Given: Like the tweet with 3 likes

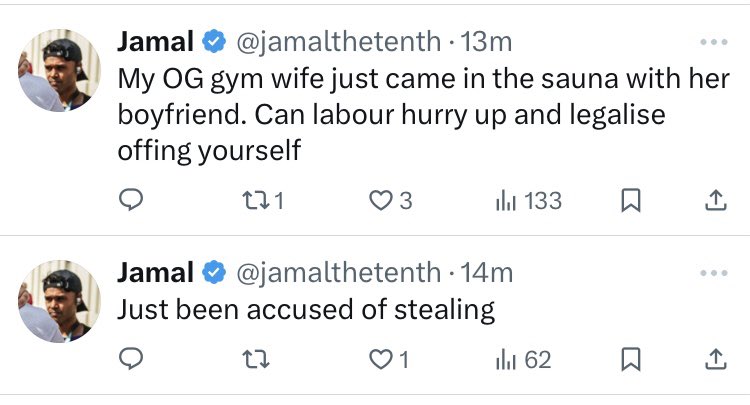Looking at the screenshot, I should tap(390, 200).
